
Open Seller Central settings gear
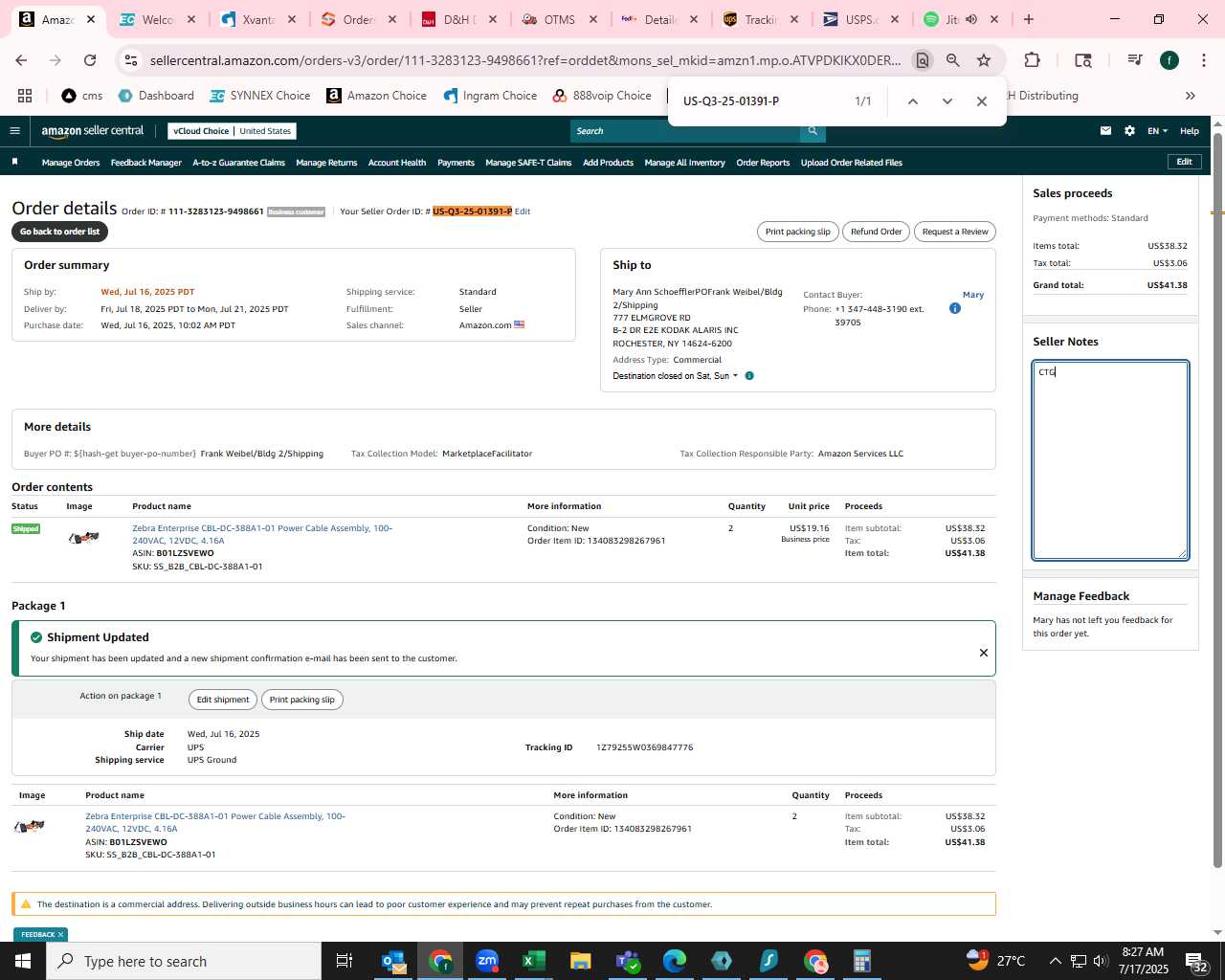point(1129,131)
